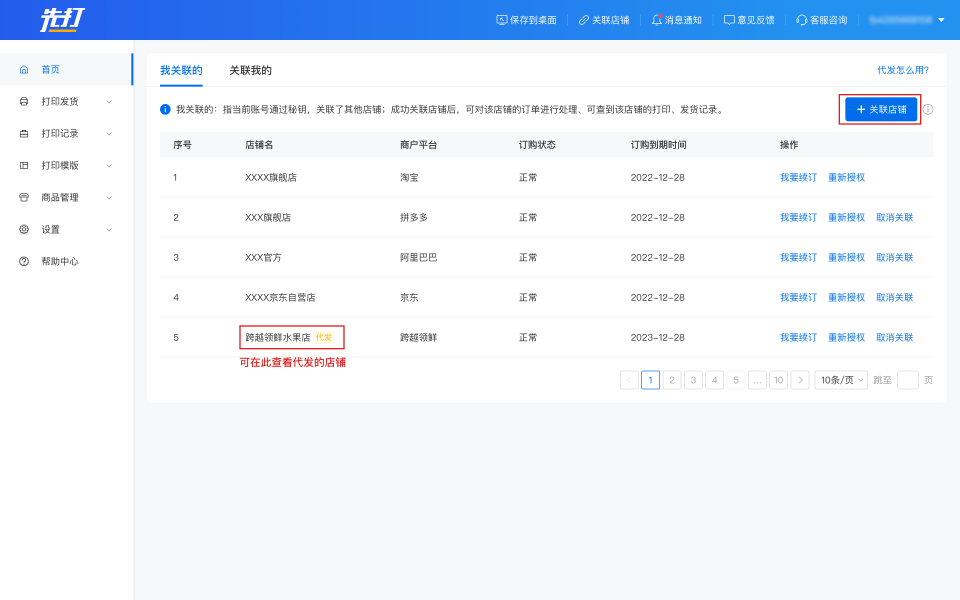Image resolution: width=960 pixels, height=600 pixels.
Task: Click the page jump input field
Action: (x=907, y=380)
